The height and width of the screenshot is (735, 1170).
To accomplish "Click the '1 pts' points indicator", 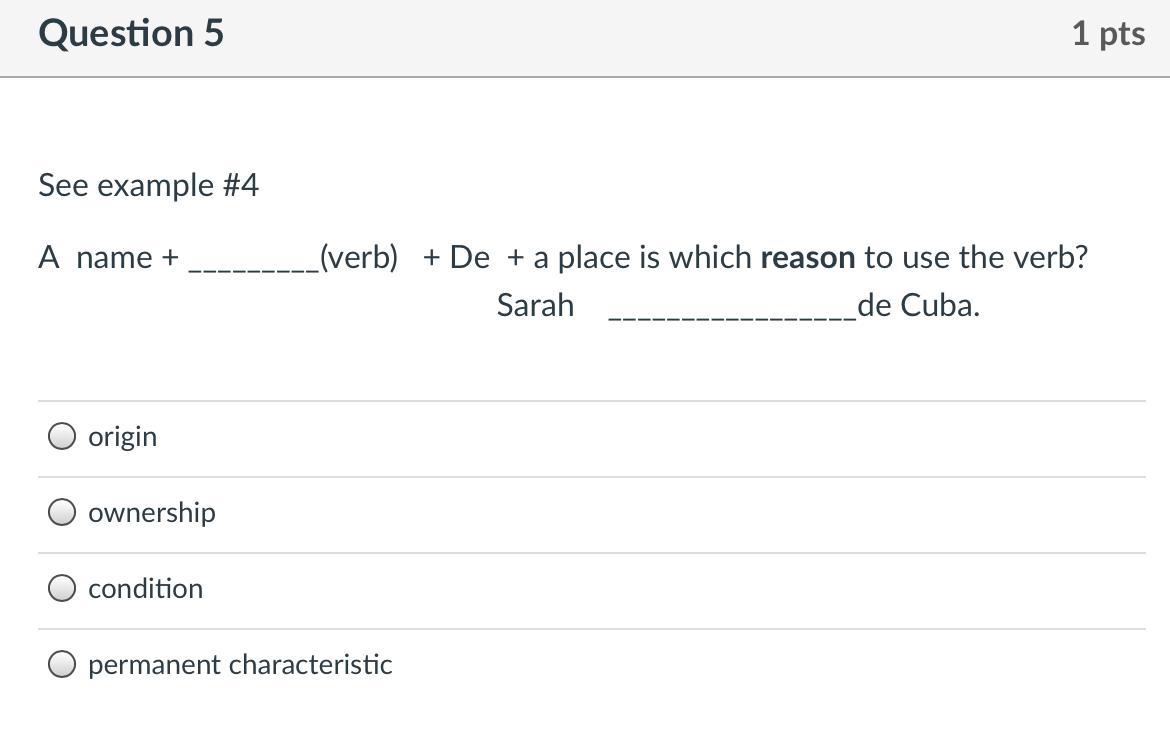I will 1108,33.
